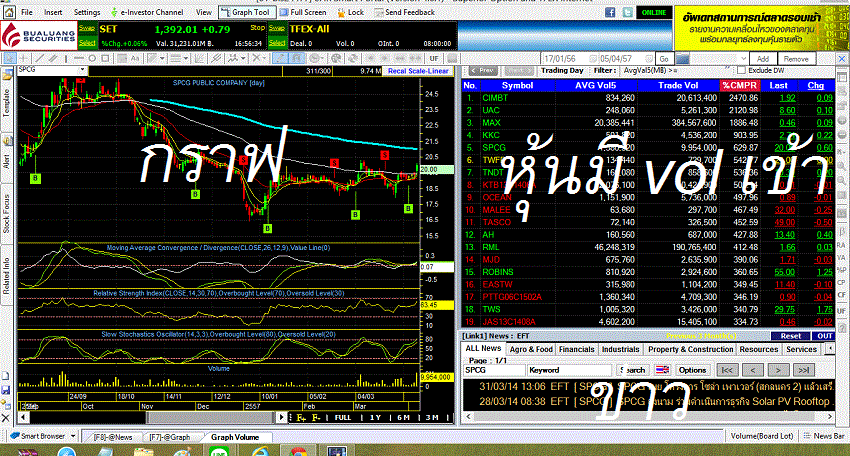Click the home icon beside File menu
Viewport: 850px width, 456px height.
pos(9,12)
